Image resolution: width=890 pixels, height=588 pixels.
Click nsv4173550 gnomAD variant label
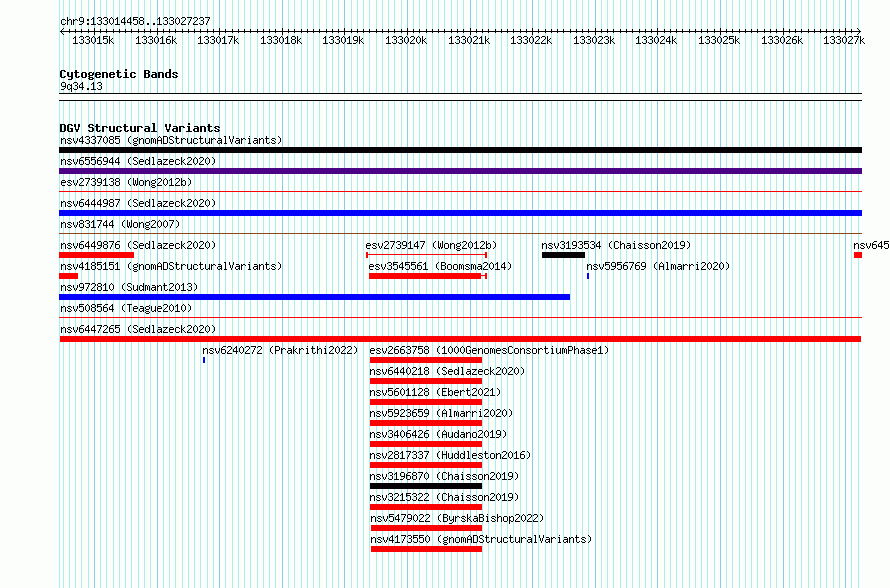point(481,539)
